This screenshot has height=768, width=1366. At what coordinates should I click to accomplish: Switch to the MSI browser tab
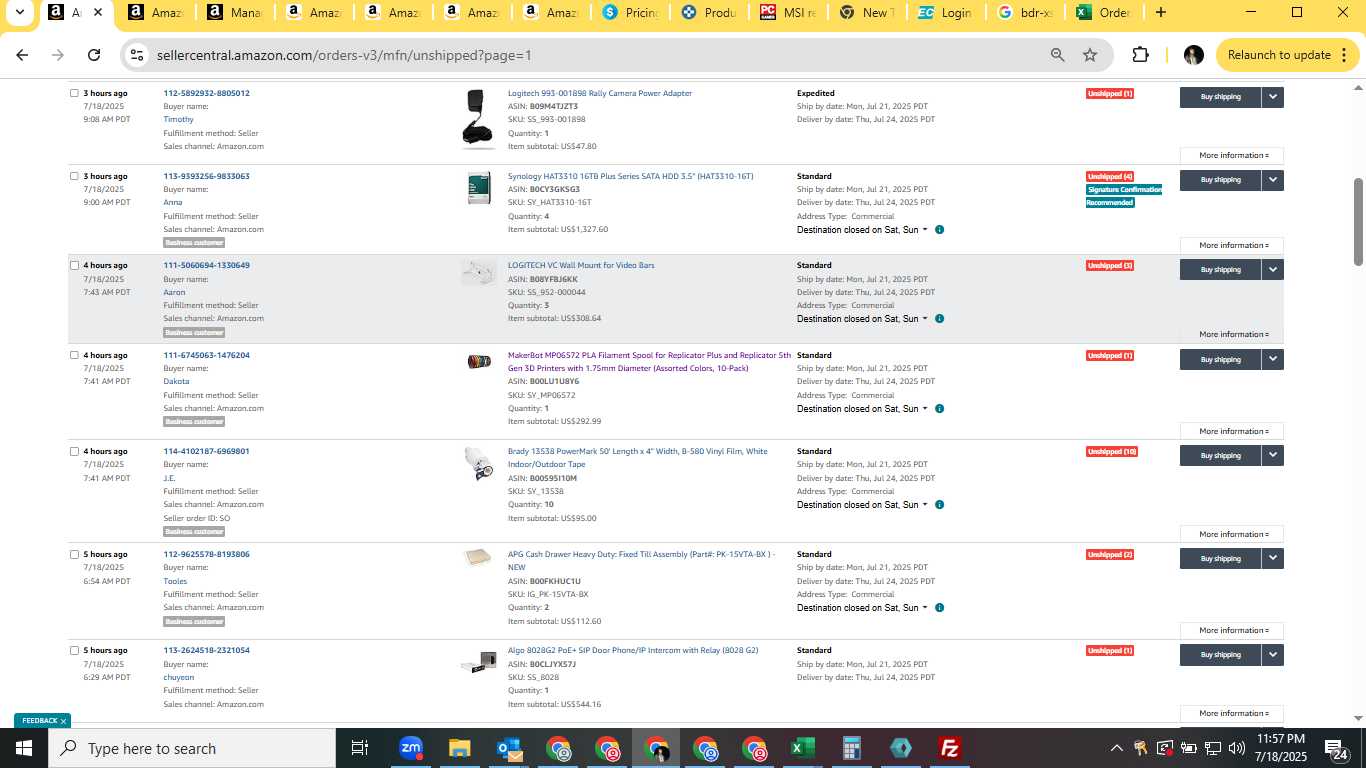788,13
